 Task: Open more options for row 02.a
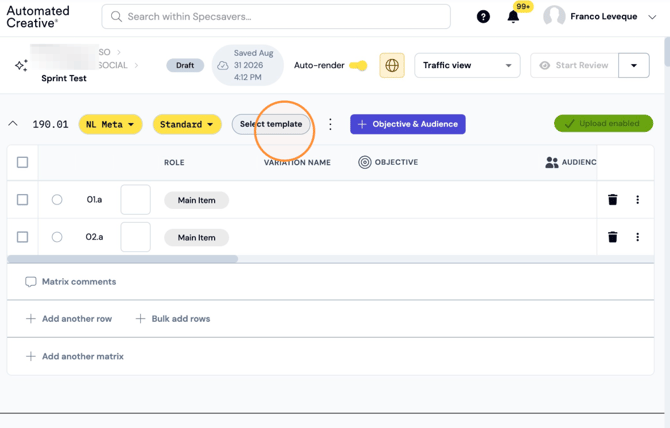pos(637,237)
